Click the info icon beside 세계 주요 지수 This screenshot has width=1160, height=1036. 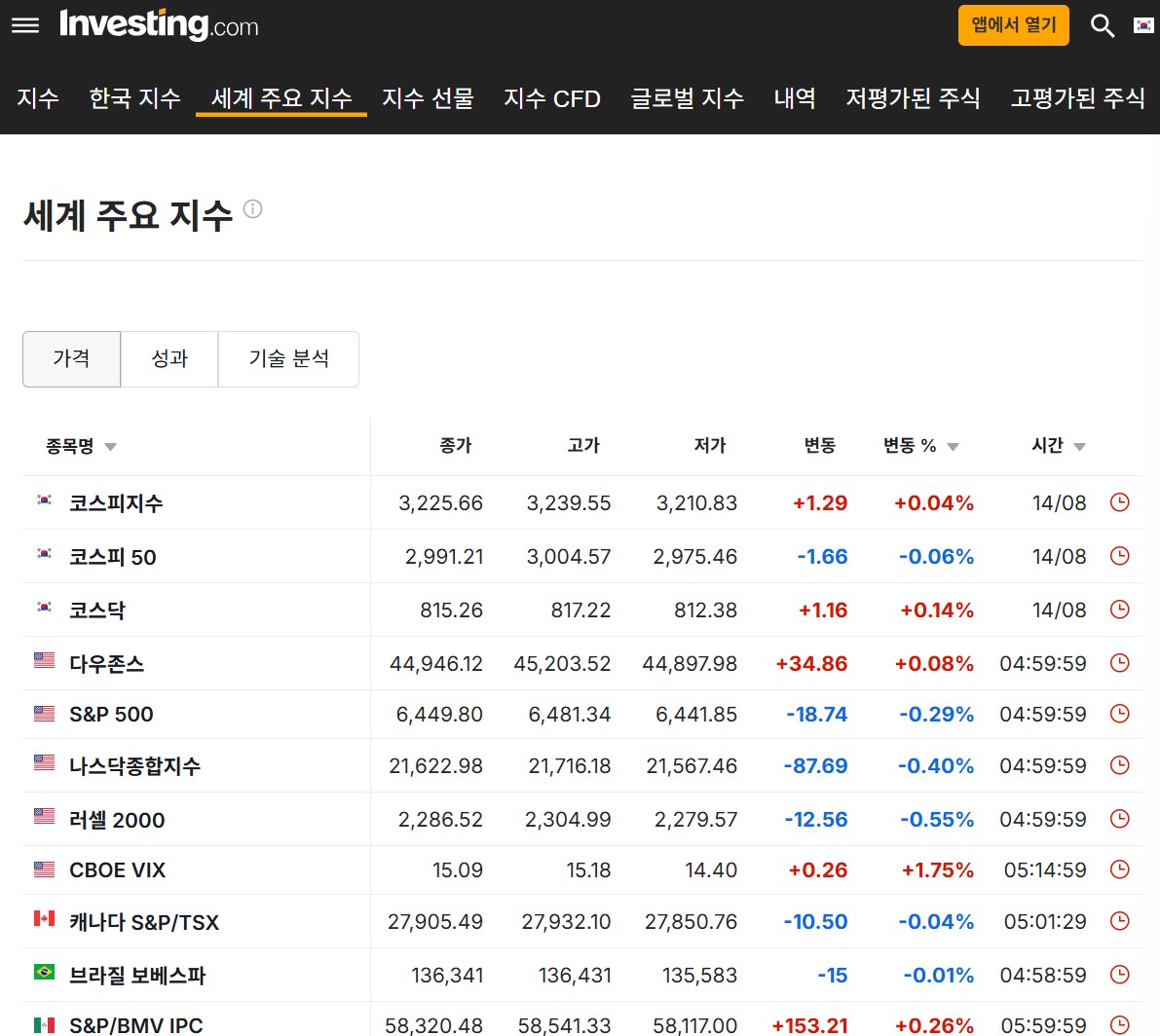pyautogui.click(x=252, y=209)
